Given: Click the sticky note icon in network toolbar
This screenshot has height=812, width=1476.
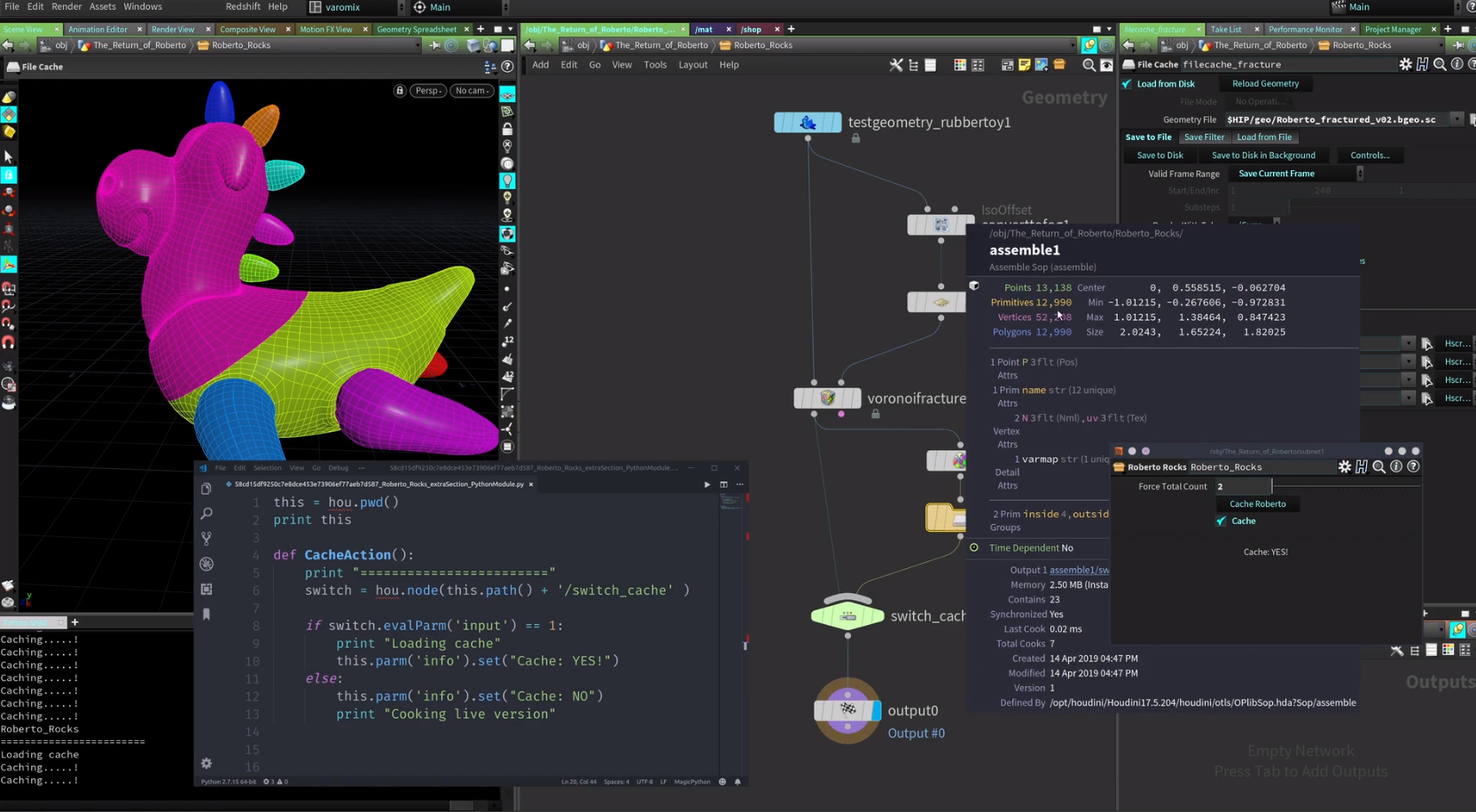Looking at the screenshot, I should 1024,65.
